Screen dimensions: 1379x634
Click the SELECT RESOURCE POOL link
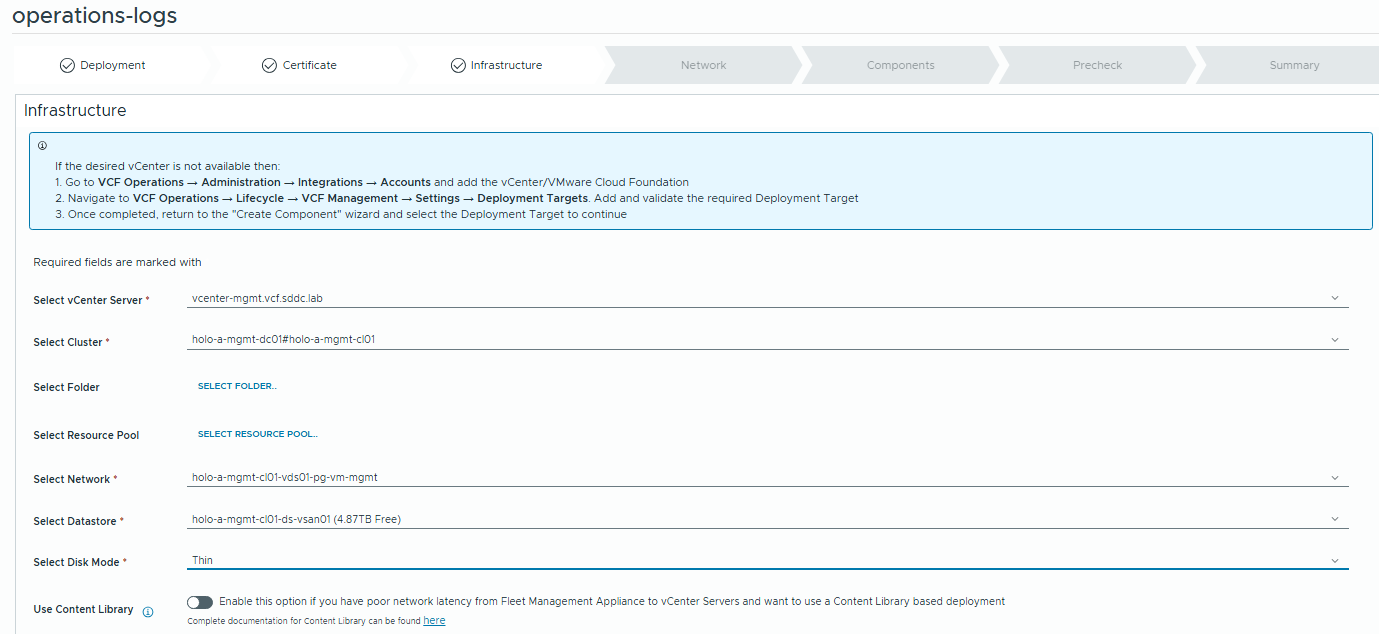click(x=257, y=435)
